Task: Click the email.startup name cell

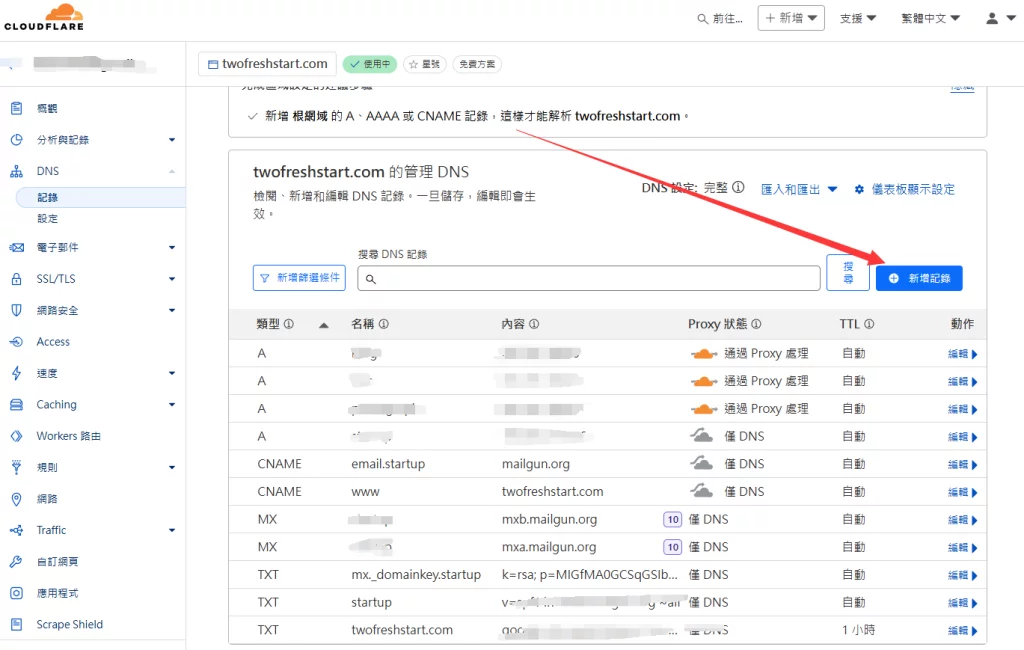Action: click(x=388, y=464)
